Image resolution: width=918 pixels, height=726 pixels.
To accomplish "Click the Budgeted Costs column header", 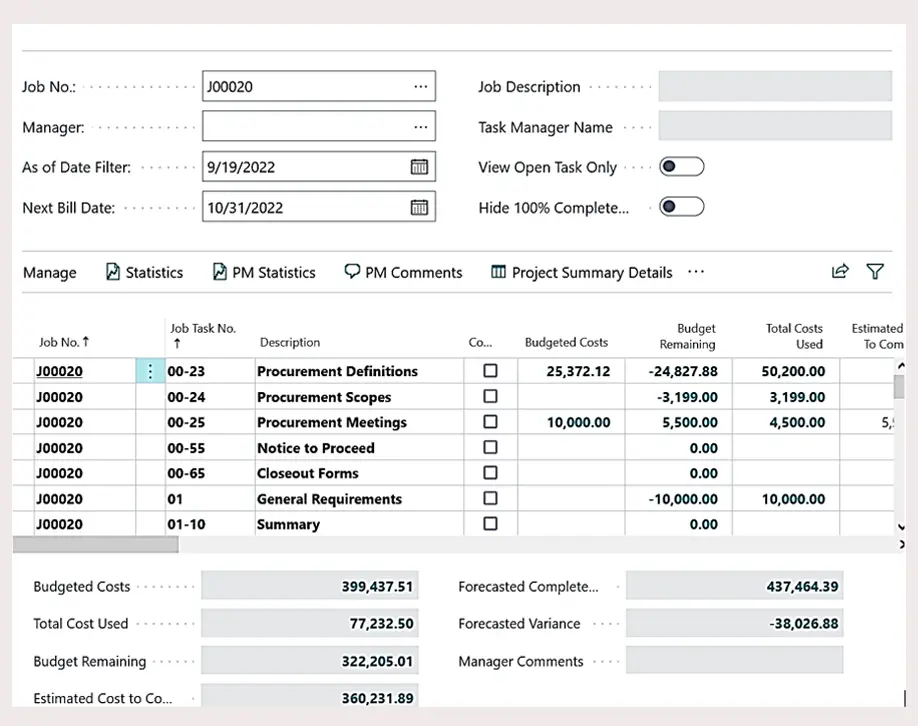I will (566, 343).
